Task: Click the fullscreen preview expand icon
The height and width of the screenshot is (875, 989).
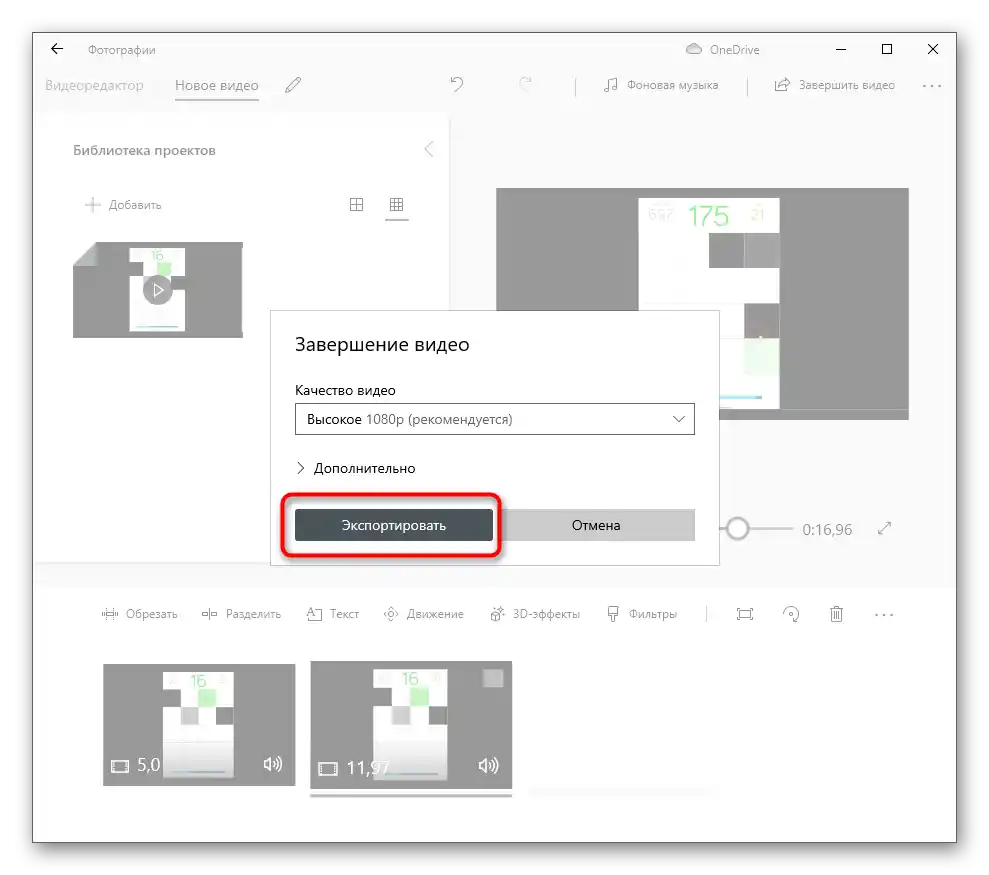Action: (x=884, y=528)
